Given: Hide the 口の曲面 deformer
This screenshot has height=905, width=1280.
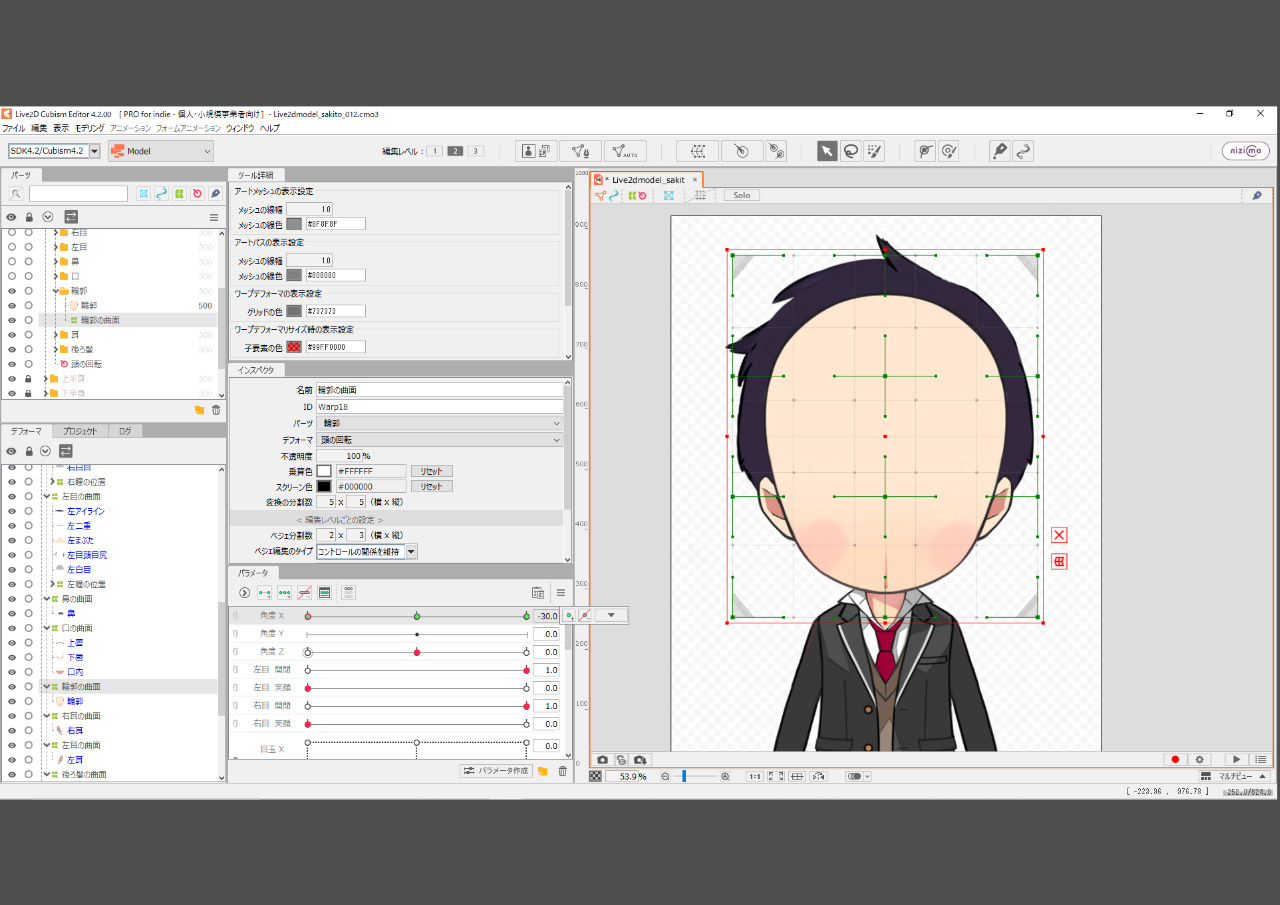Looking at the screenshot, I should [x=12, y=628].
